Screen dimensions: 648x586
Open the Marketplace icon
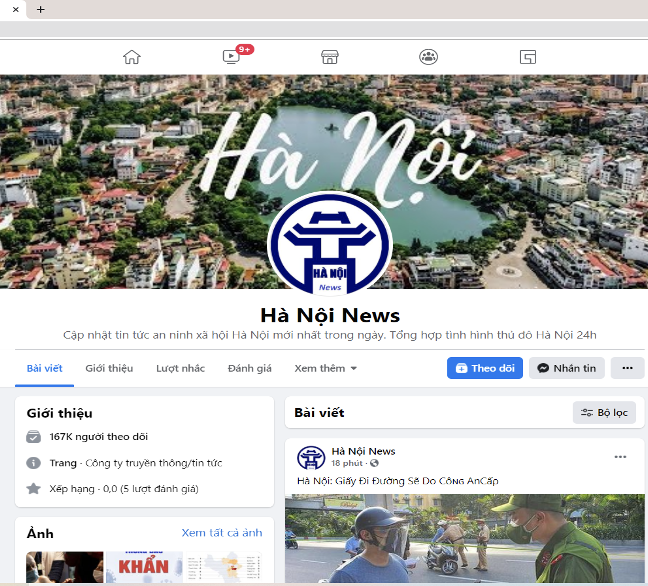330,57
